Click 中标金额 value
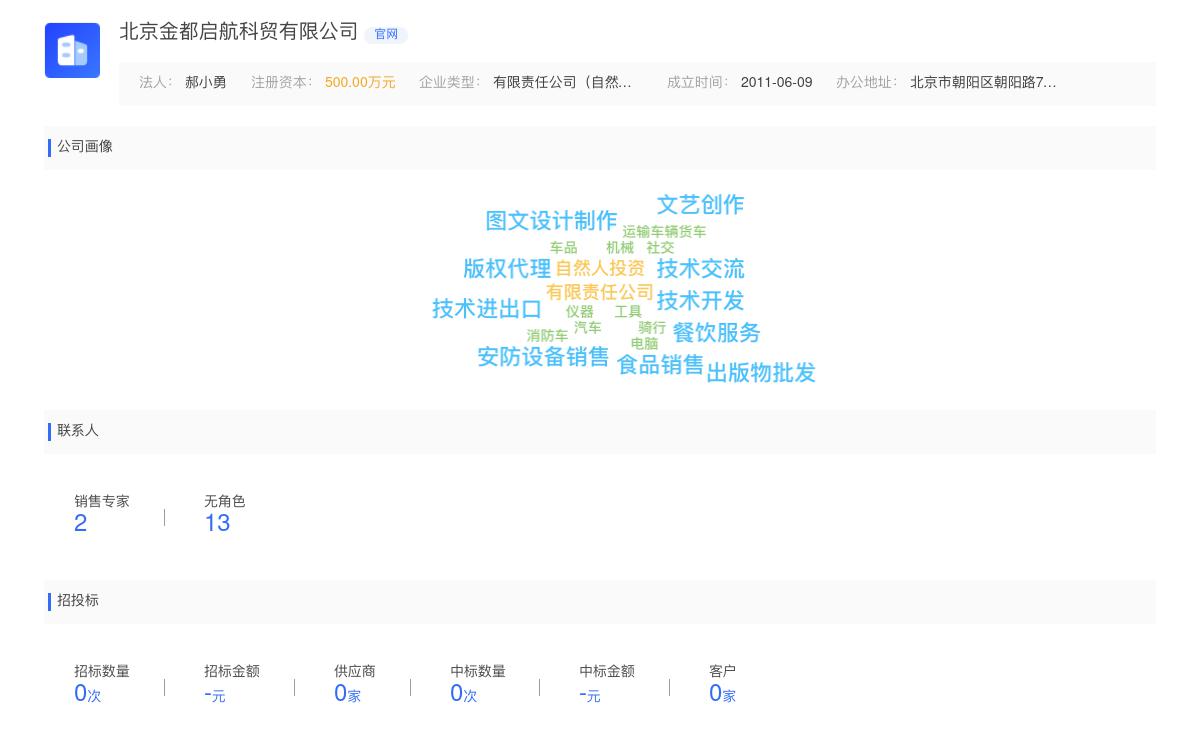The height and width of the screenshot is (752, 1200). 590,694
